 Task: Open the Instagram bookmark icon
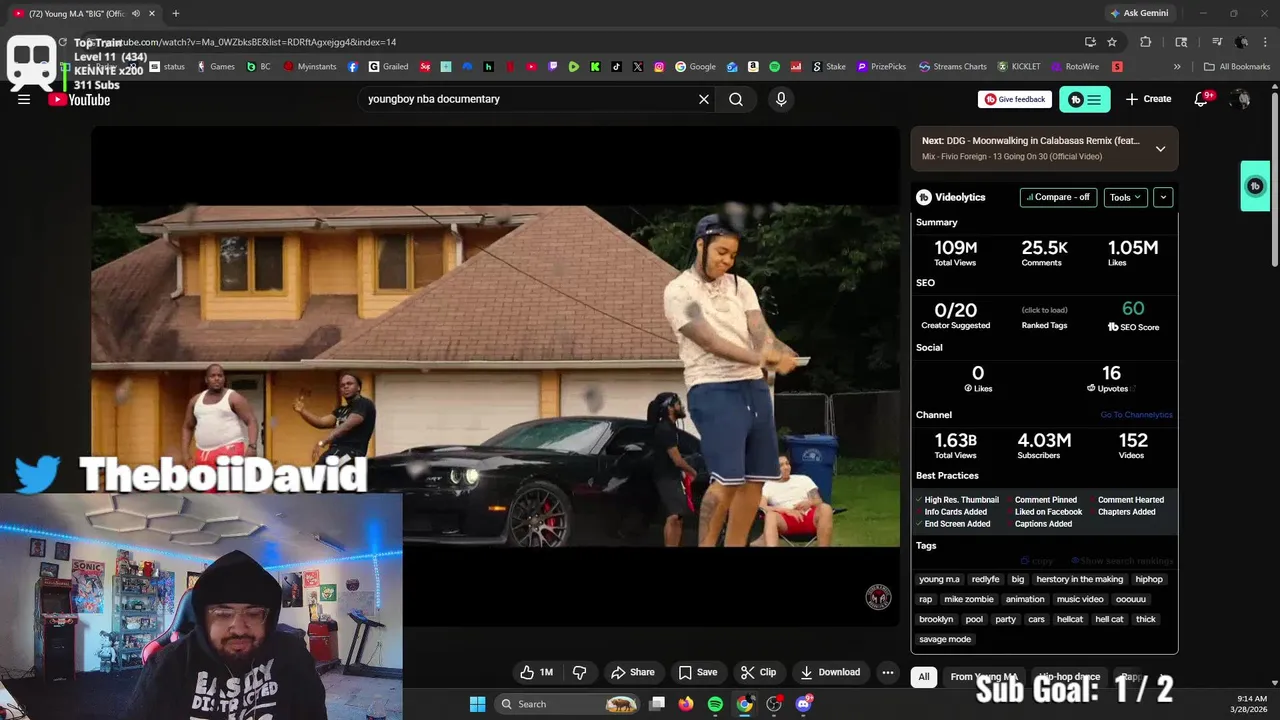click(x=659, y=67)
